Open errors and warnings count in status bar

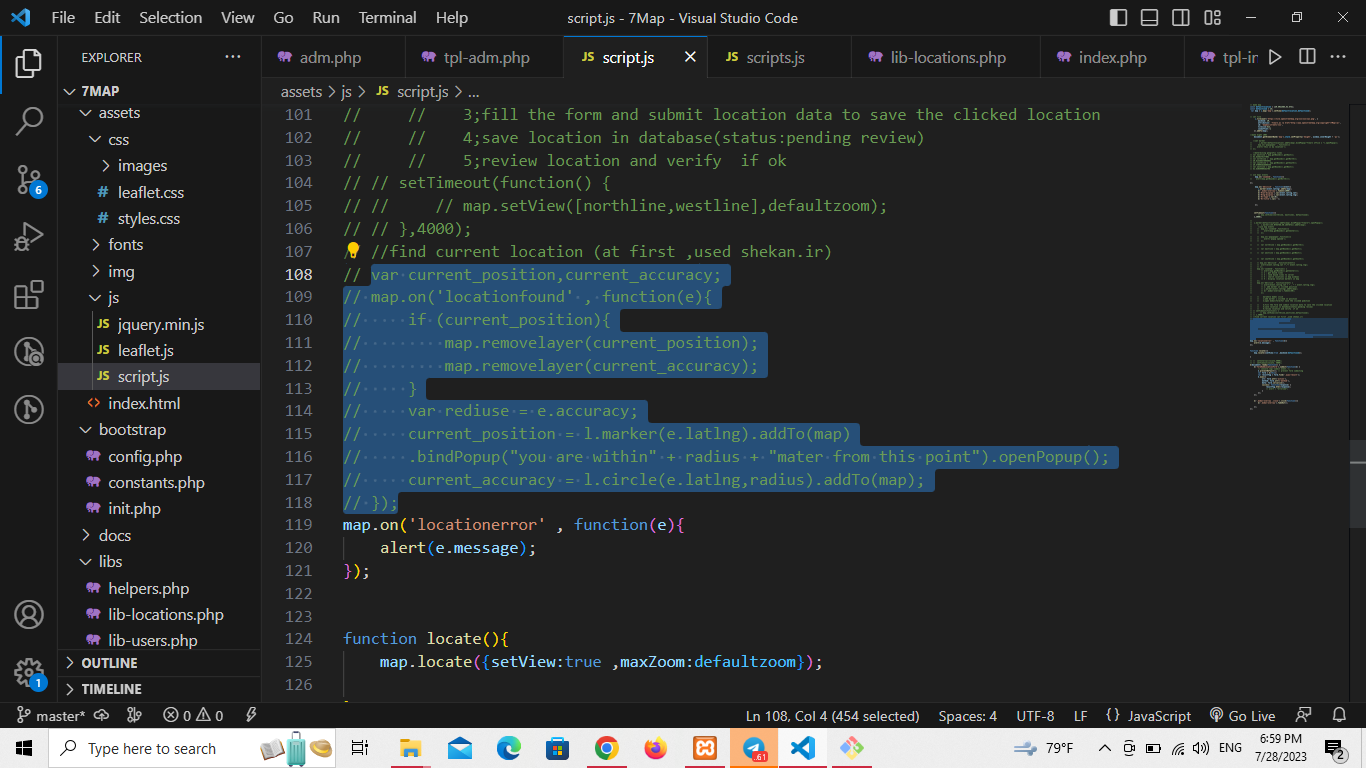(x=193, y=716)
